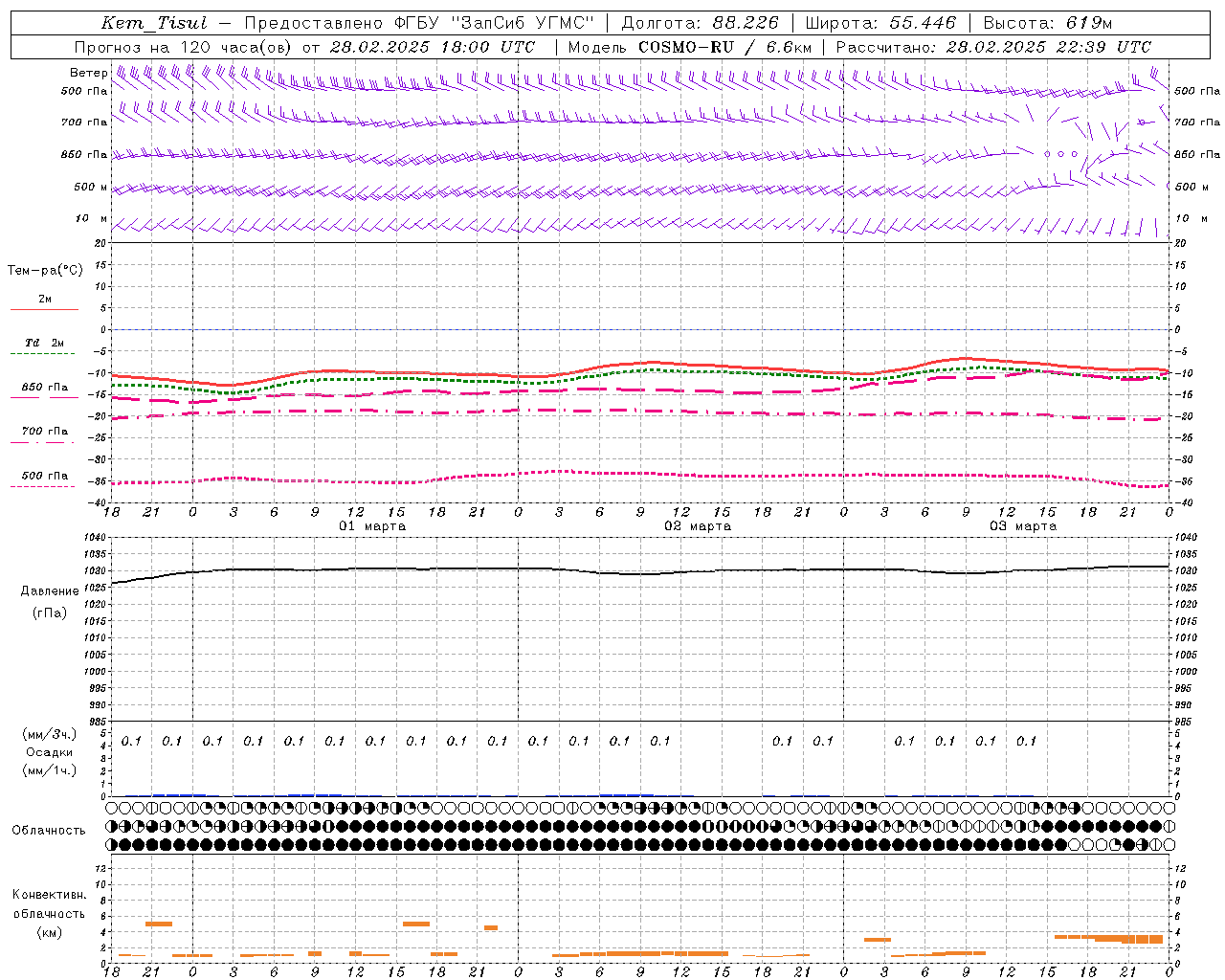Screen dimensions: 1225x980
Task: Select the 02 марта date label
Action: 698,526
